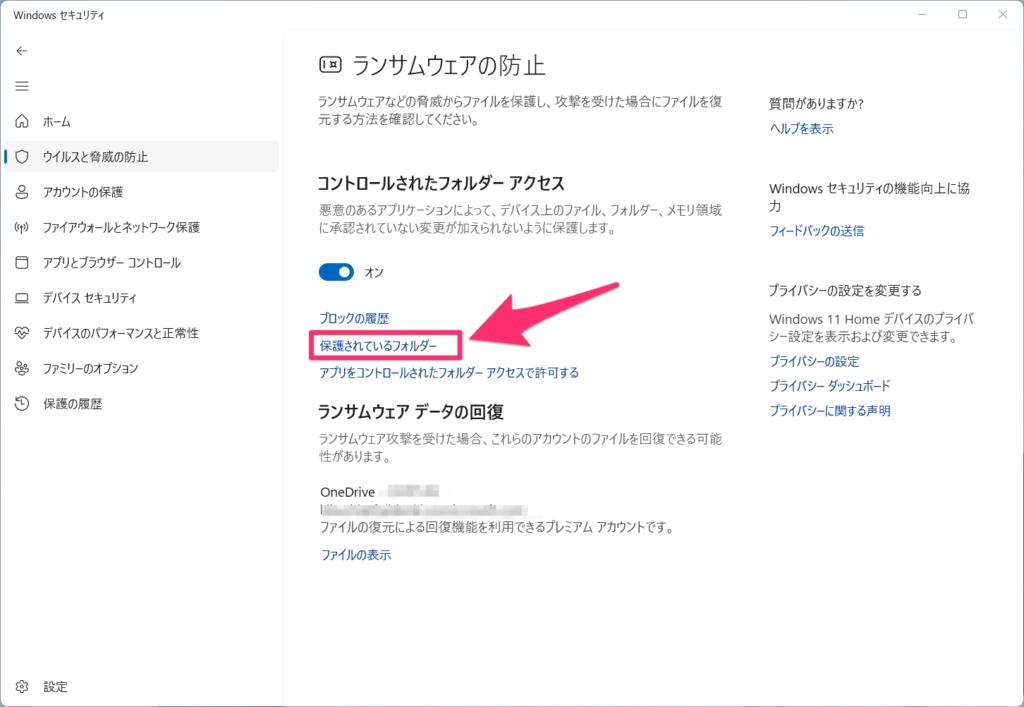Click the 保護されているフォルダー link
The height and width of the screenshot is (707, 1024).
pyautogui.click(x=378, y=346)
